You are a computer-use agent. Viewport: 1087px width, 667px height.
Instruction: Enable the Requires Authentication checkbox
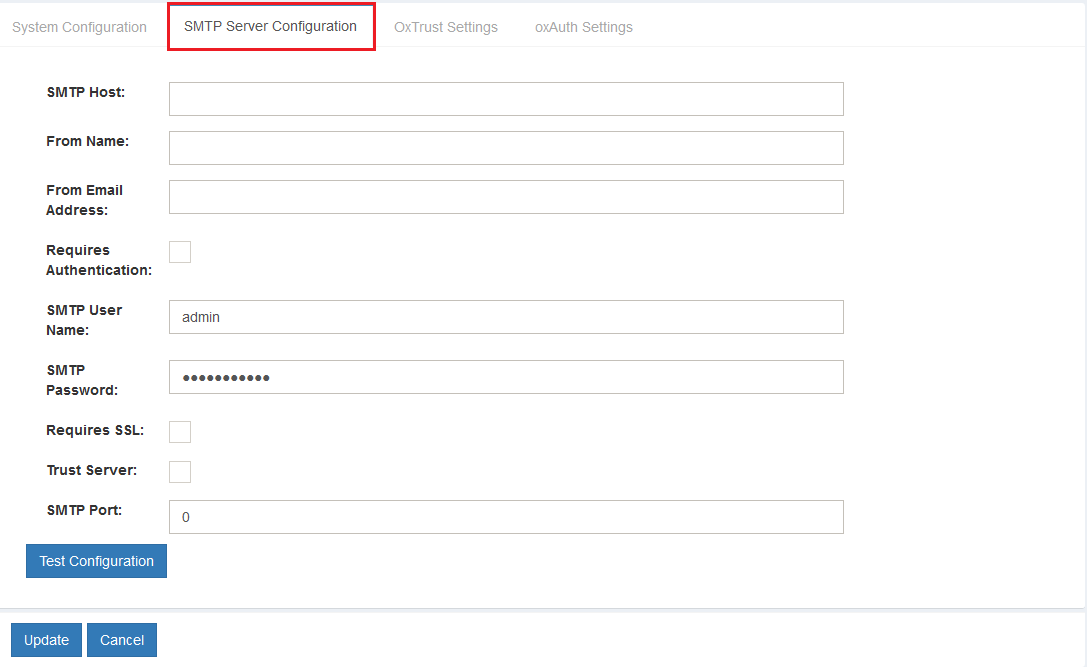[x=179, y=251]
